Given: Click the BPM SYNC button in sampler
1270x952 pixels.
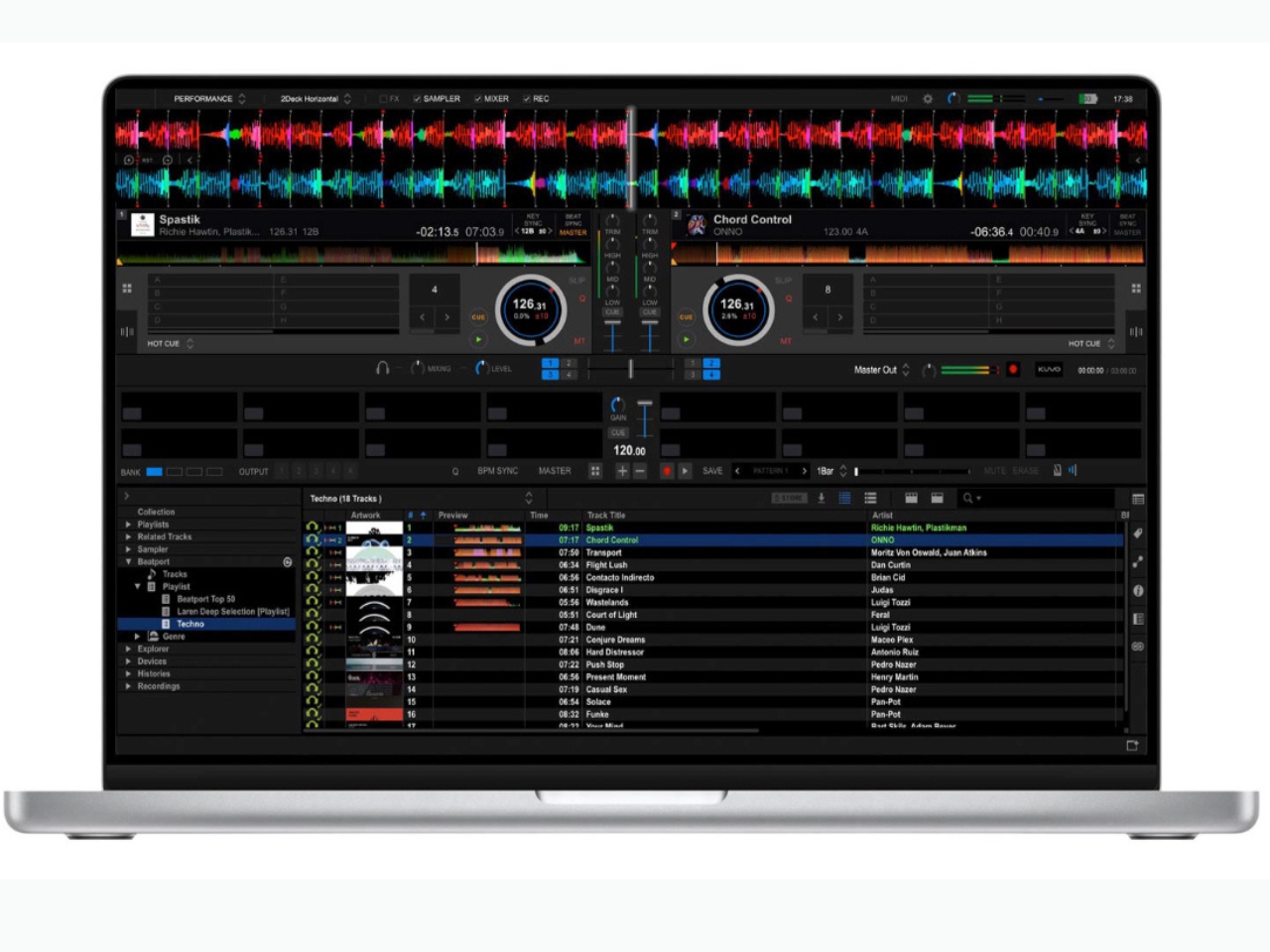Looking at the screenshot, I should (x=497, y=471).
